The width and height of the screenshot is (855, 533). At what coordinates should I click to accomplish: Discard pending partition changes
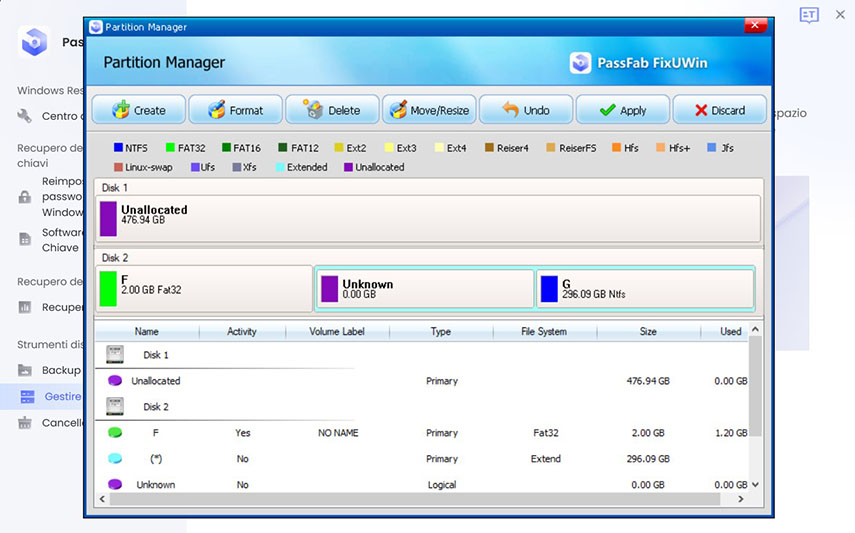click(x=719, y=110)
